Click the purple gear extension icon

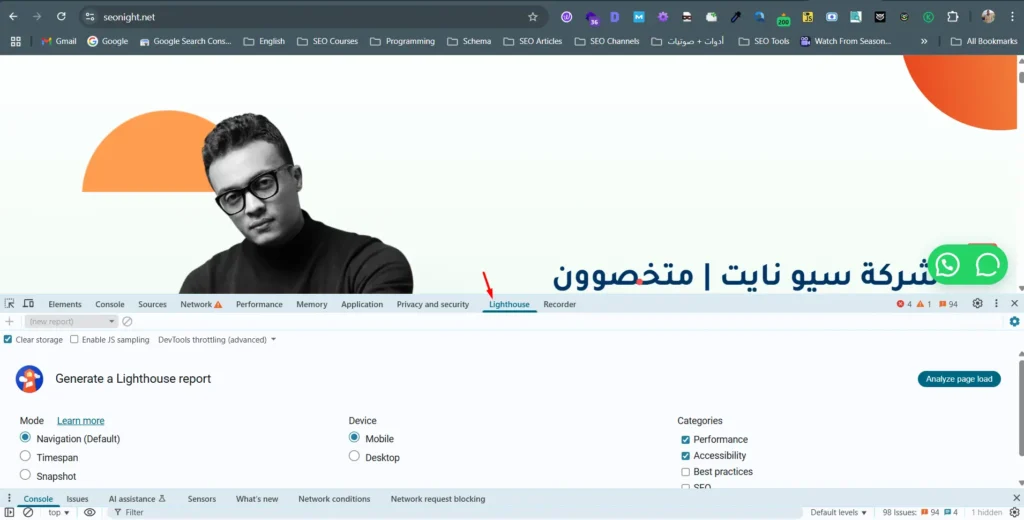[x=663, y=17]
